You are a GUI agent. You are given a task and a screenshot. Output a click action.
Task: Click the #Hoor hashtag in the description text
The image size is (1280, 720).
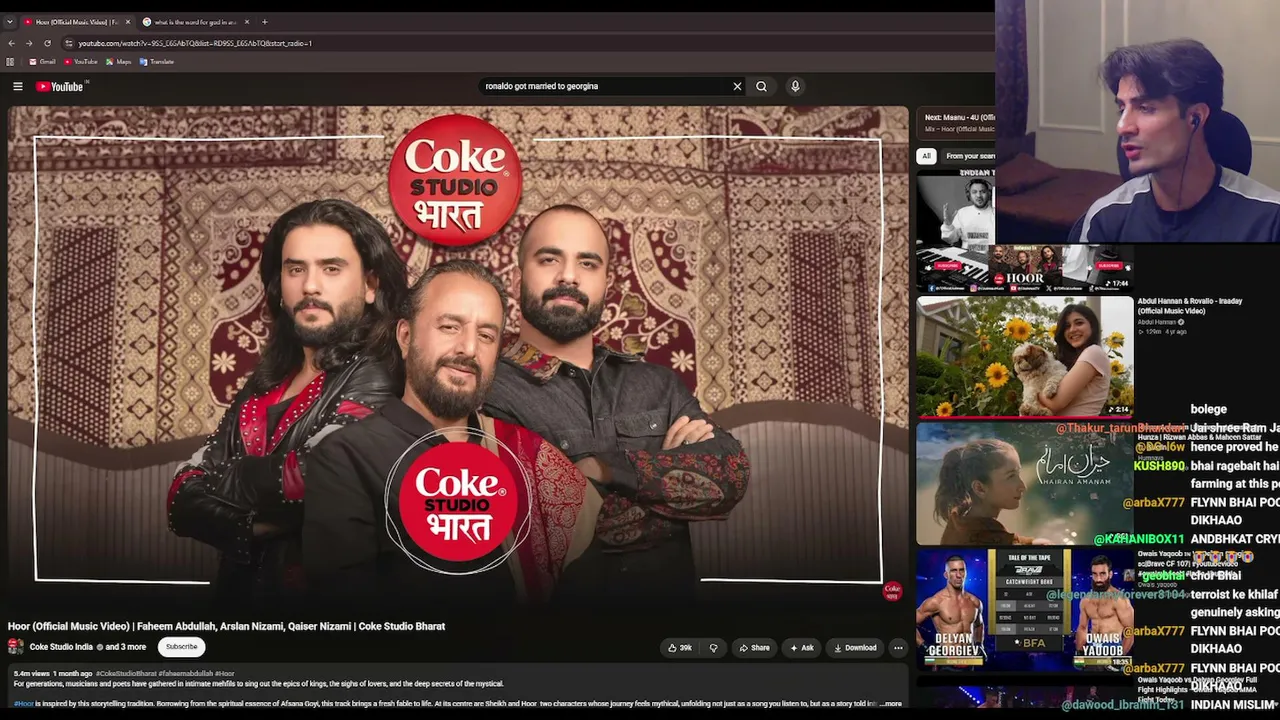click(23, 704)
